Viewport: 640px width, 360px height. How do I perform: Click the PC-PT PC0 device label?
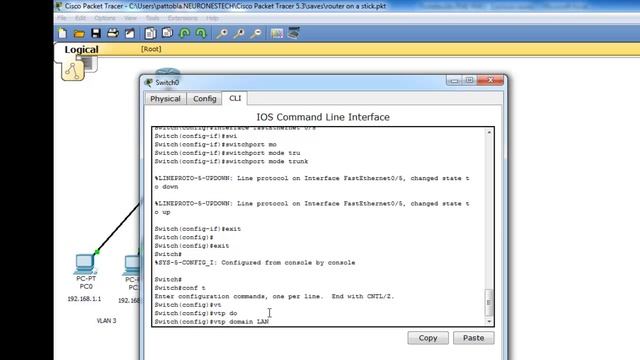[86, 282]
